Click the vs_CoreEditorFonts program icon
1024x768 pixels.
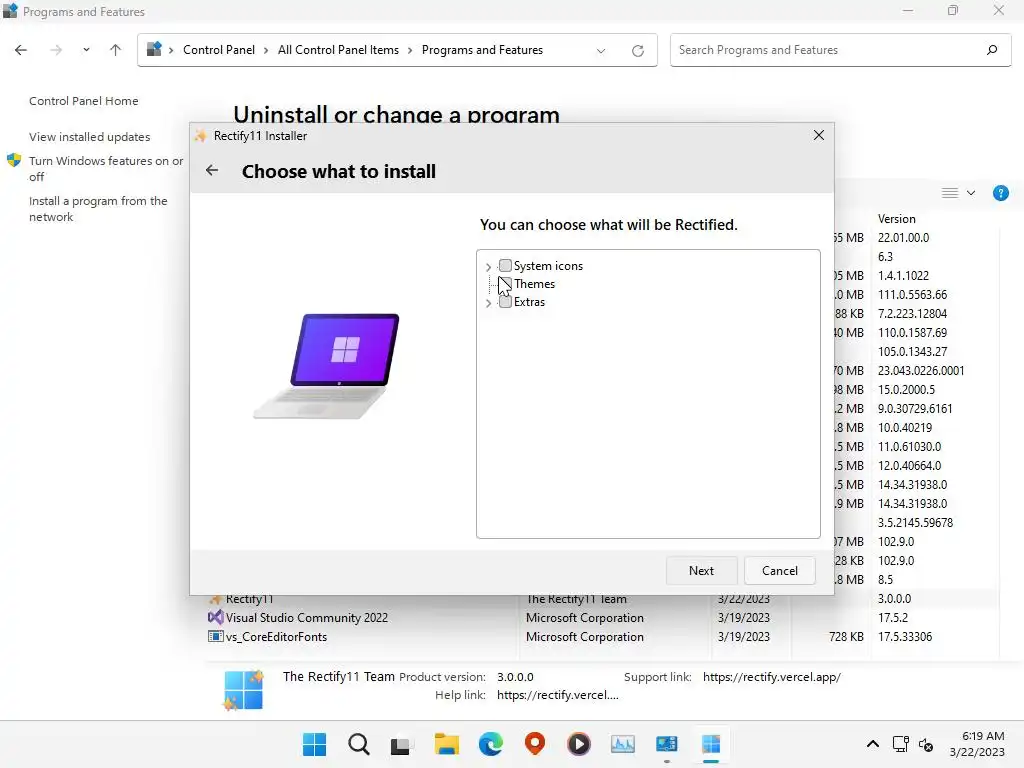pos(215,636)
